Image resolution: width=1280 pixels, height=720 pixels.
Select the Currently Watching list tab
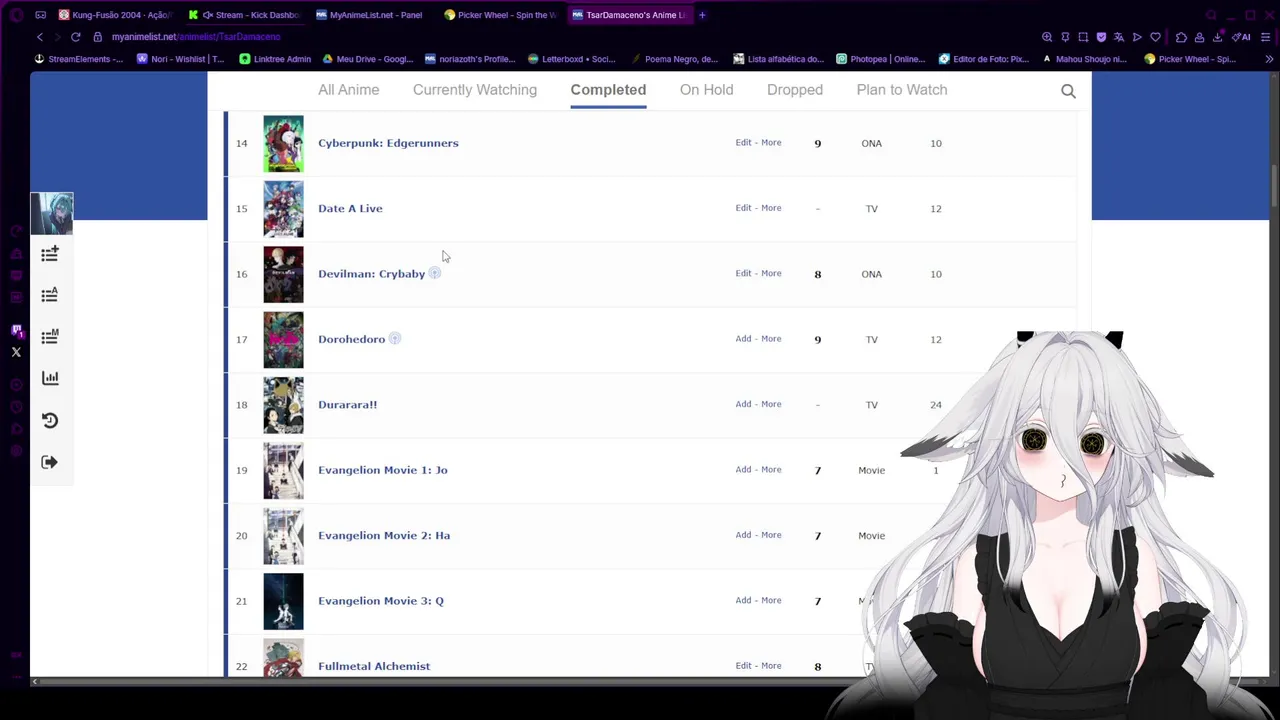(x=475, y=90)
